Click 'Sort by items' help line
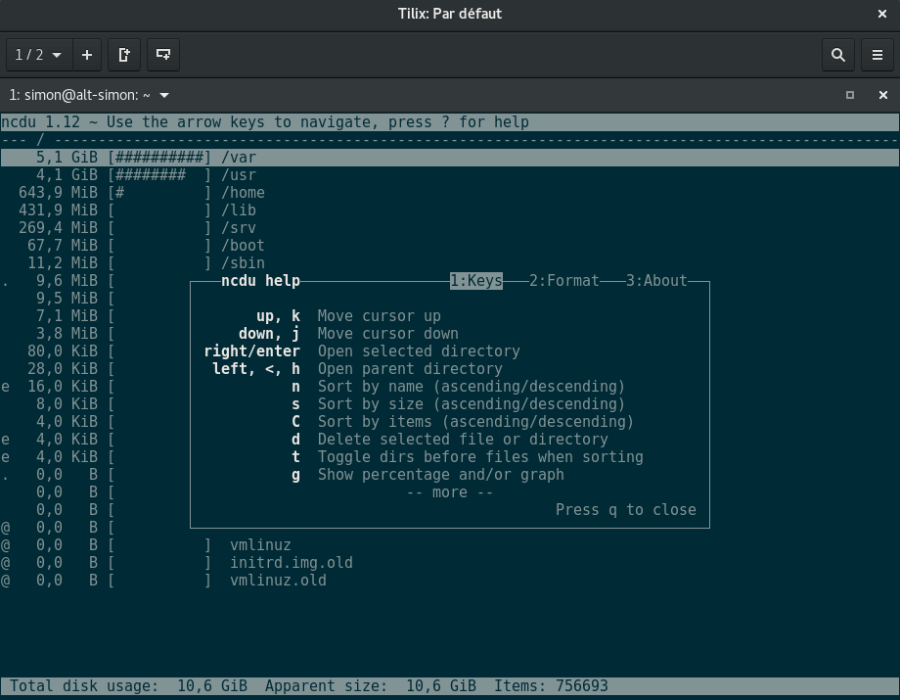 [x=476, y=422]
